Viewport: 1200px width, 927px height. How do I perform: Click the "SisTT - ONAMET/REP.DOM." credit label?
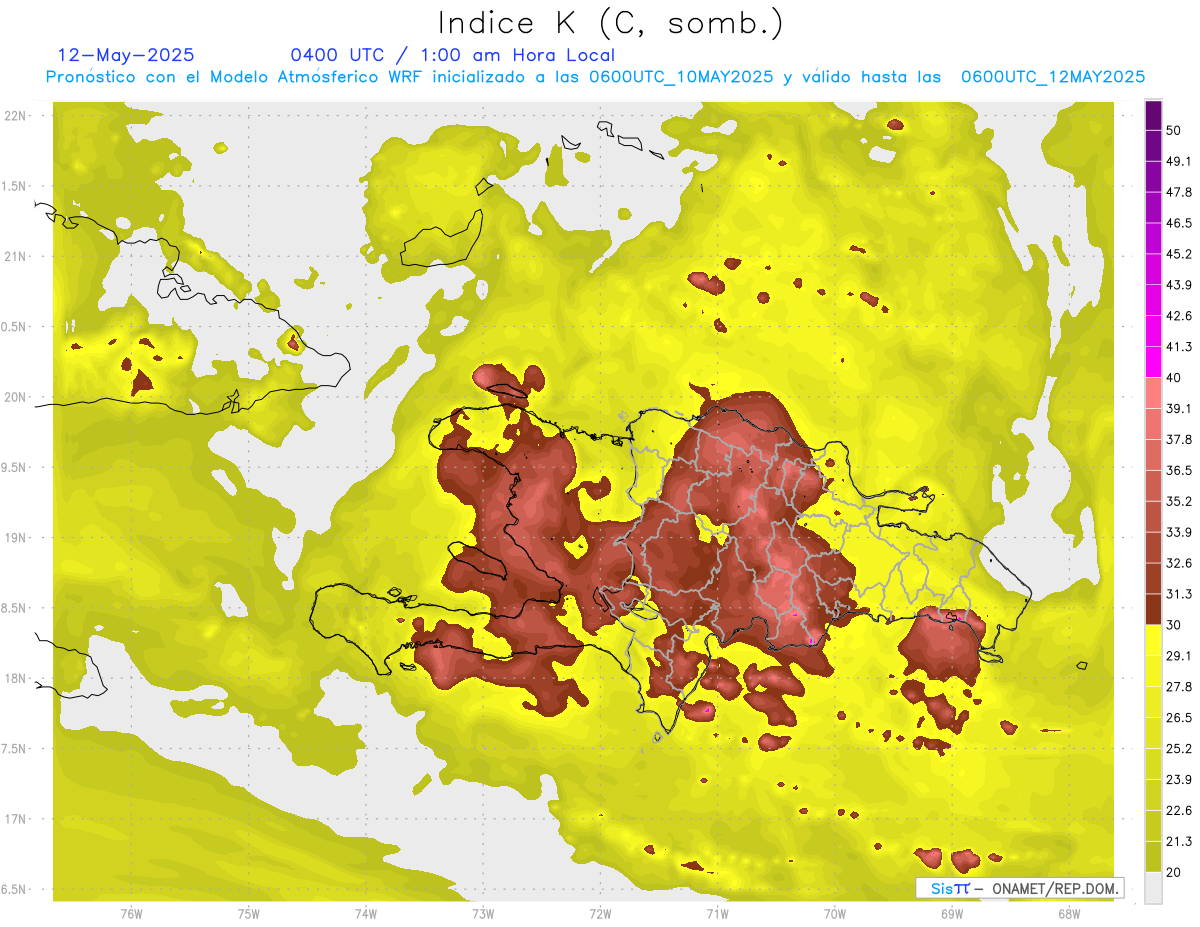pyautogui.click(x=1020, y=888)
